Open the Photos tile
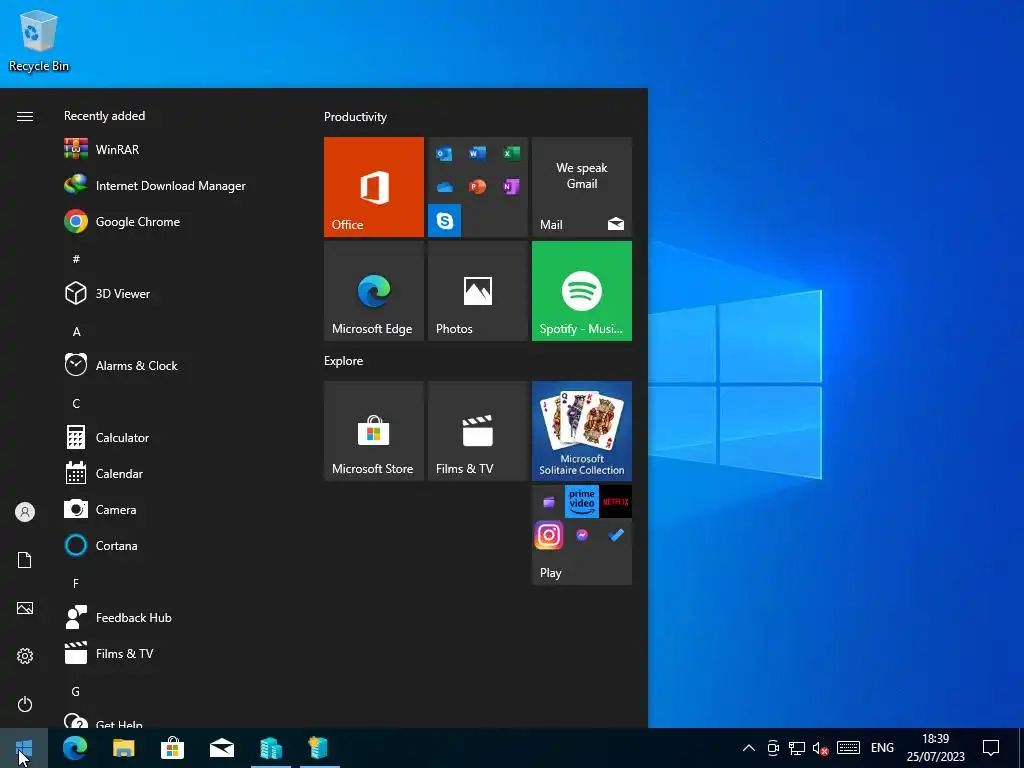 tap(478, 291)
